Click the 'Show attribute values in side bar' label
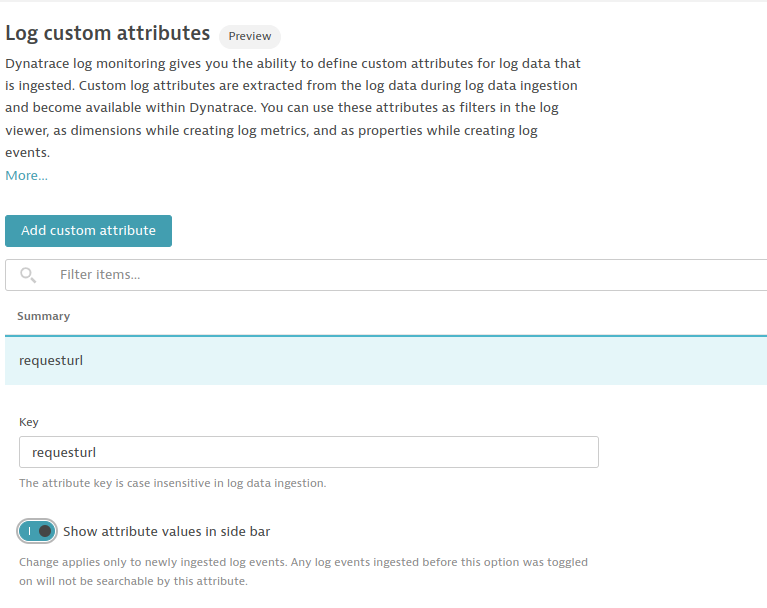 pos(166,532)
